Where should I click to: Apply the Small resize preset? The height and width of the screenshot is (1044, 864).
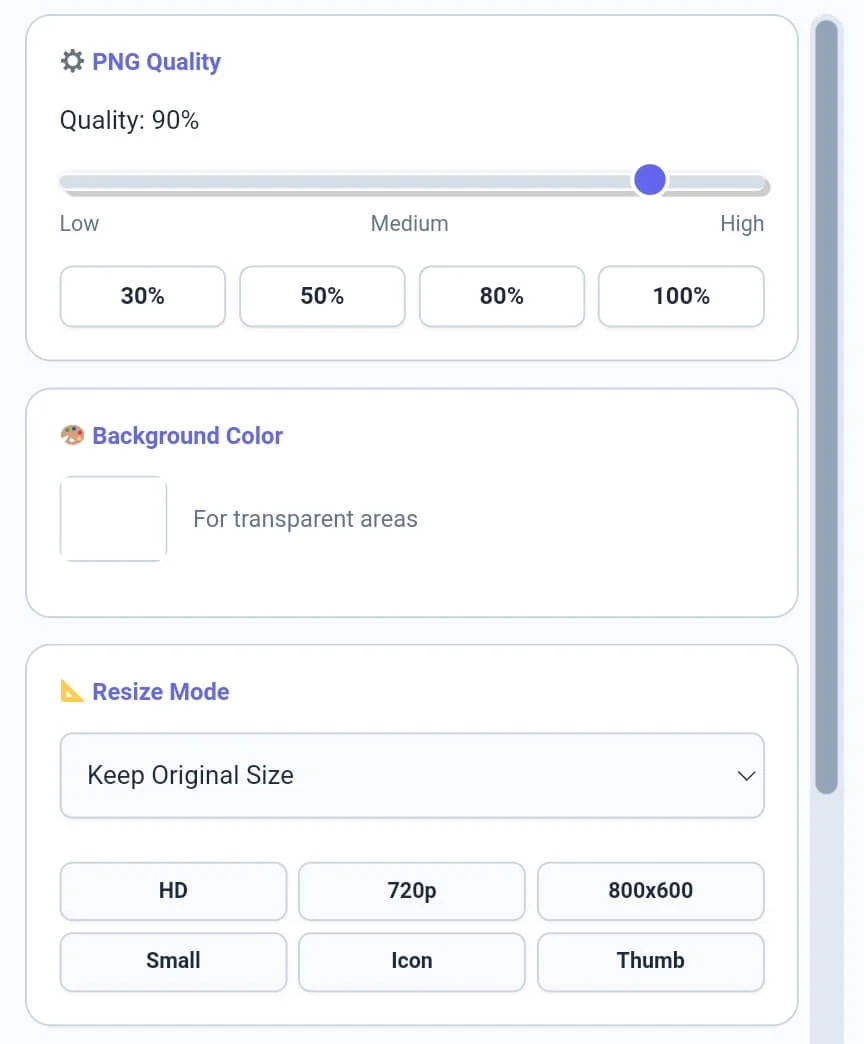point(173,961)
